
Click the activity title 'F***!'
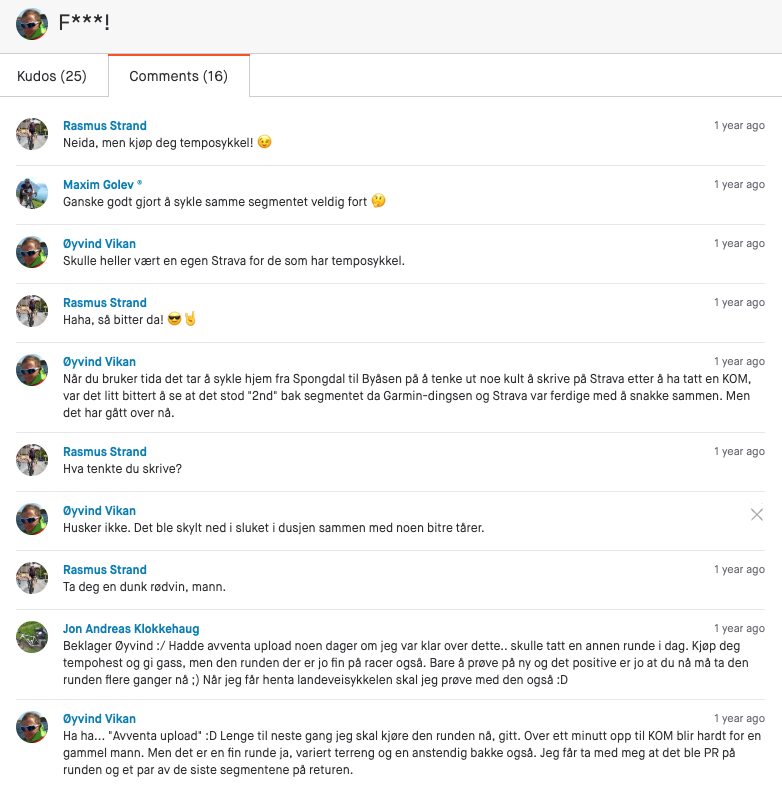click(x=83, y=24)
